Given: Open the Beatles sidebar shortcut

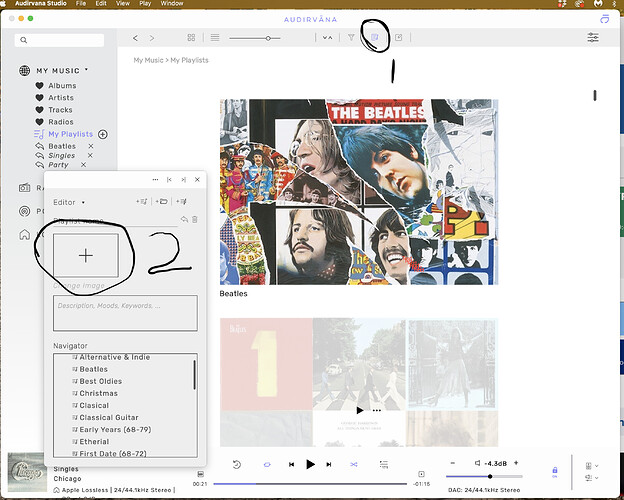Looking at the screenshot, I should 62,146.
